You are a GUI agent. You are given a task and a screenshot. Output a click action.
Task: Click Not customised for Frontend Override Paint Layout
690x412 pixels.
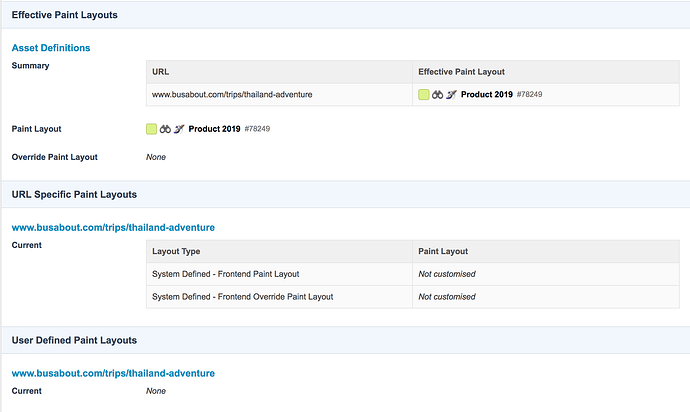pyautogui.click(x=446, y=297)
